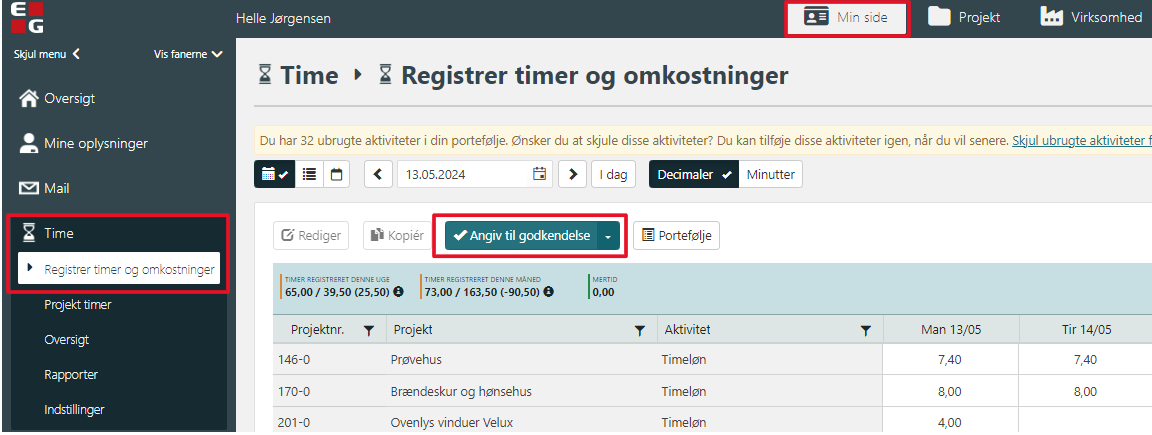Open filter for Projekt column
Screen dimensions: 1152x435
click(640, 330)
